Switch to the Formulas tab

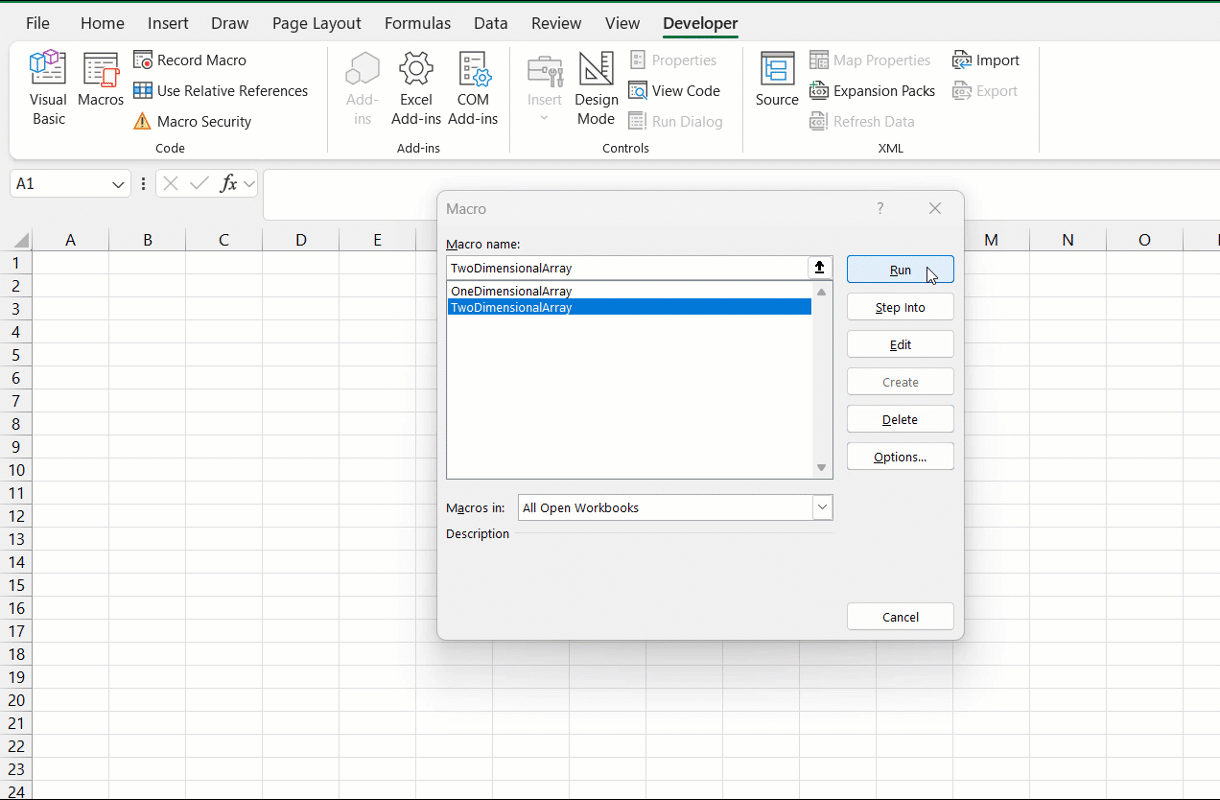click(x=417, y=23)
